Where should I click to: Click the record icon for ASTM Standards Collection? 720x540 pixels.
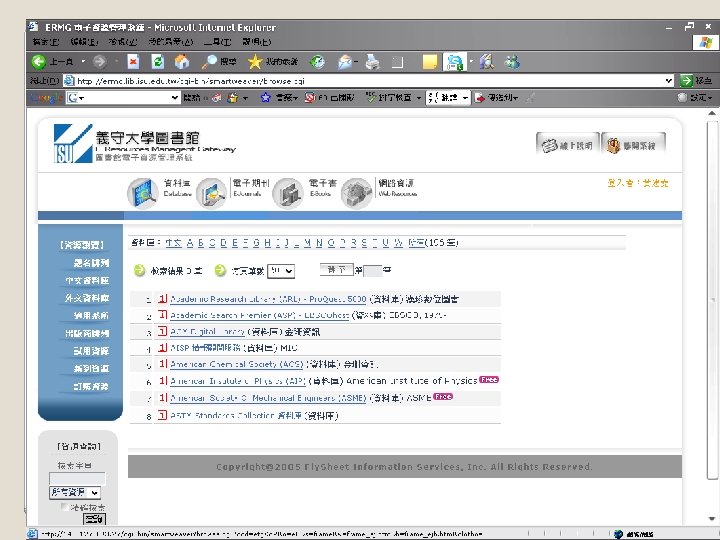point(162,415)
